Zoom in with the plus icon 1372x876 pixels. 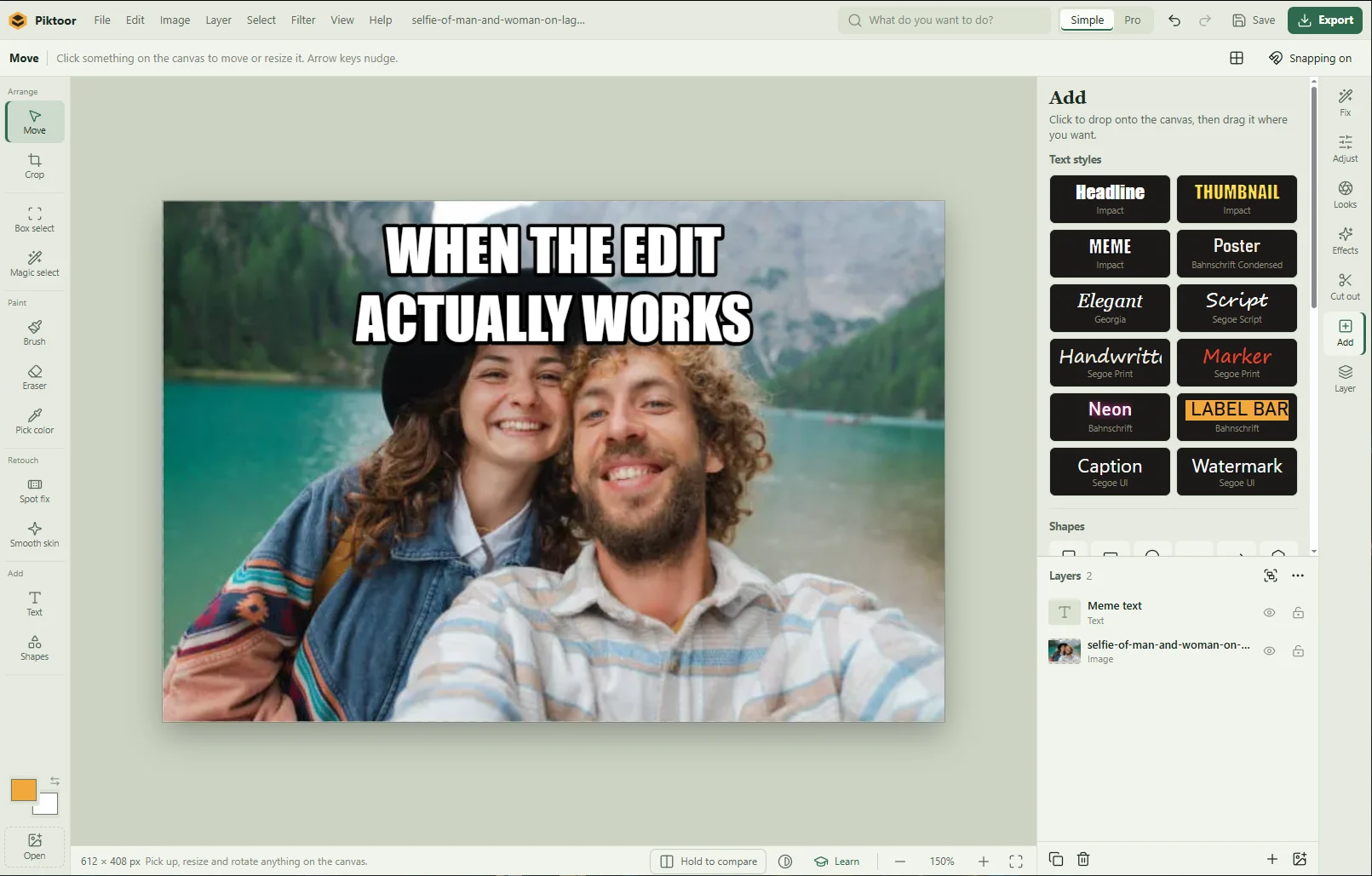pyautogui.click(x=984, y=862)
